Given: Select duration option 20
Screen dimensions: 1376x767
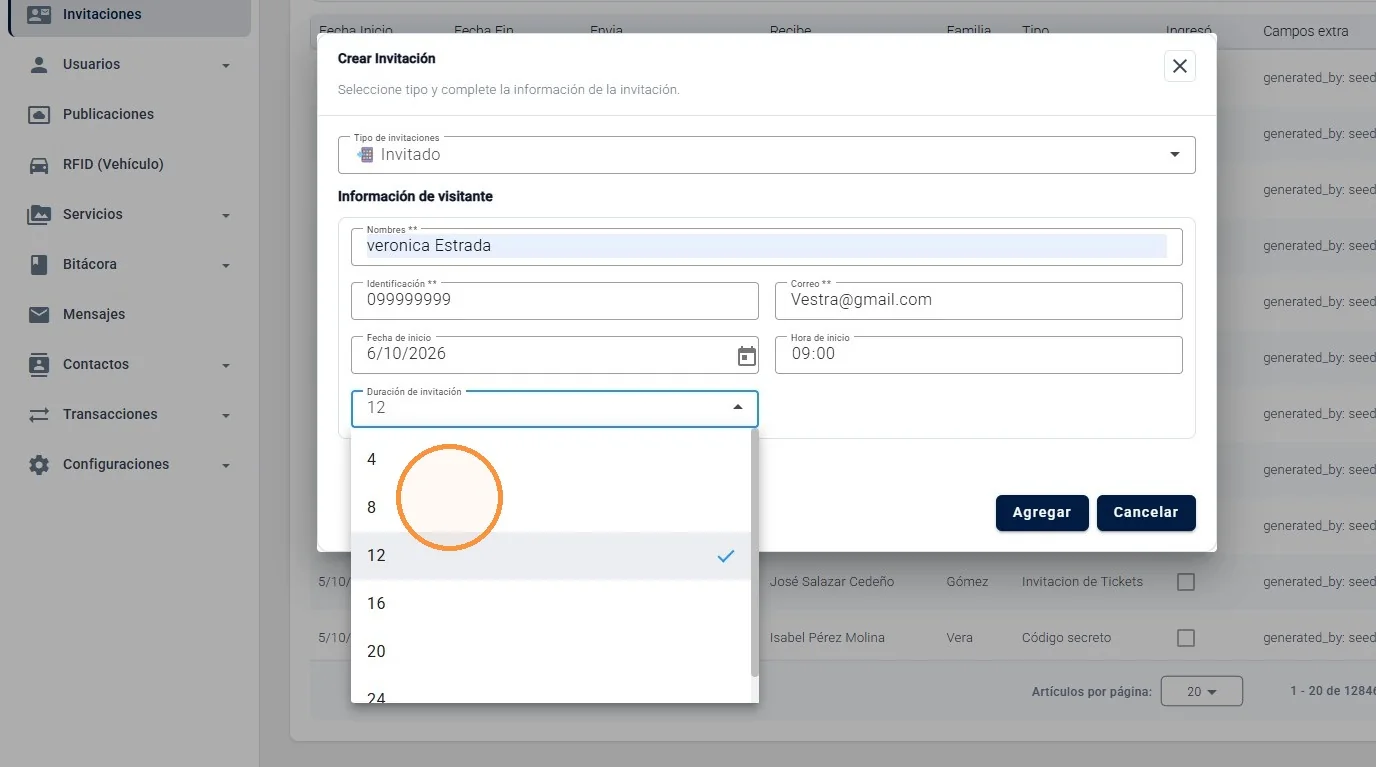Looking at the screenshot, I should click(x=551, y=651).
